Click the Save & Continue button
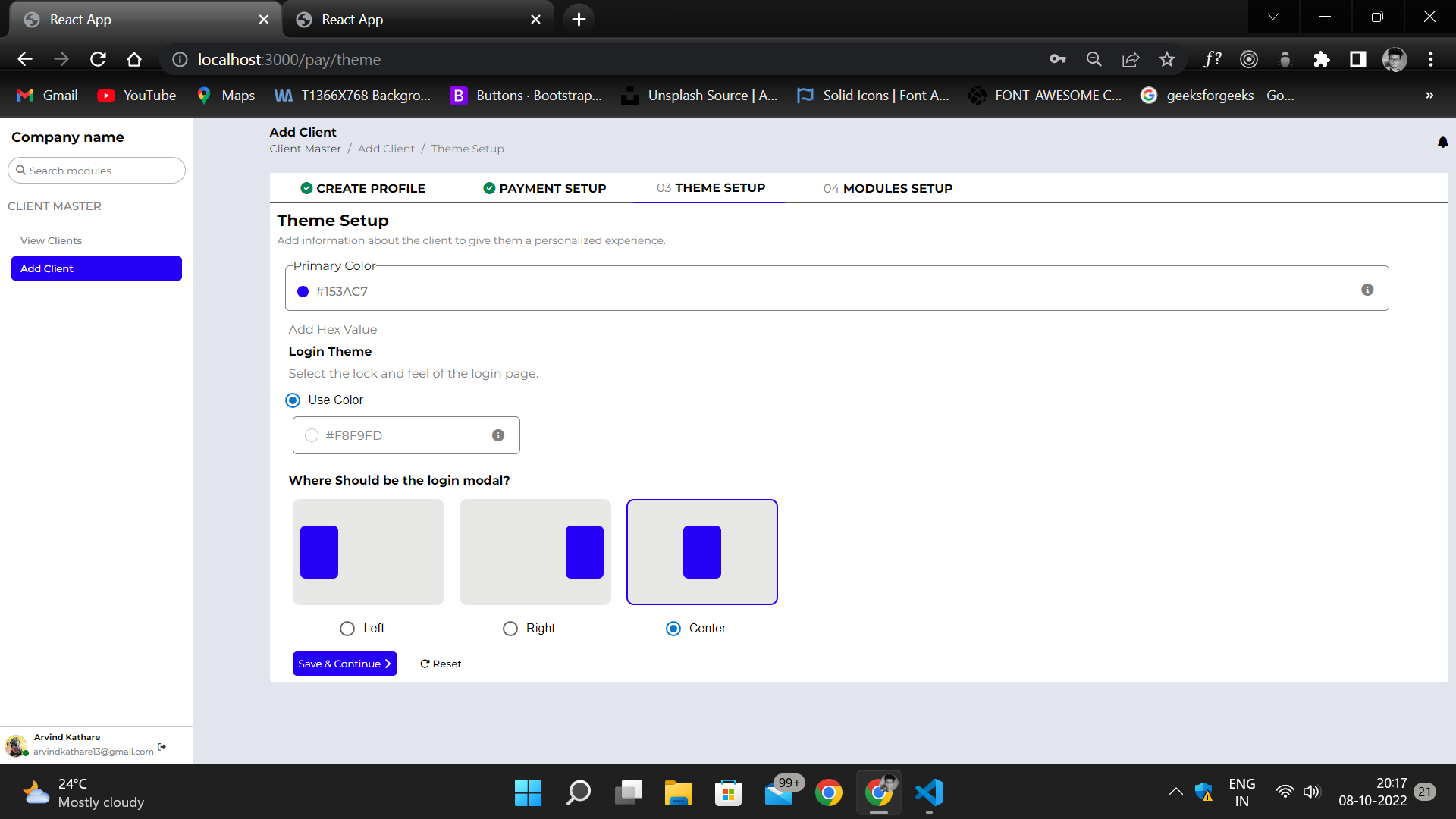This screenshot has height=819, width=1456. point(344,664)
